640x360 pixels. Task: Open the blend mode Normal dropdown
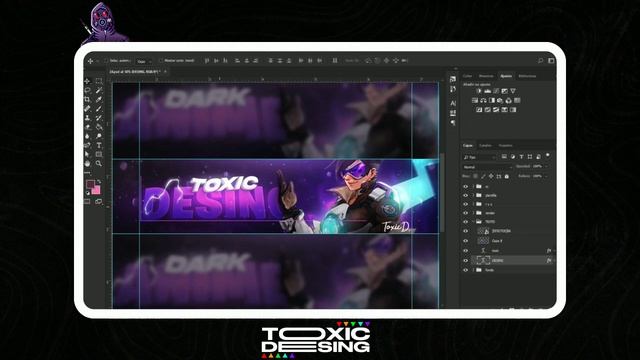(x=487, y=167)
